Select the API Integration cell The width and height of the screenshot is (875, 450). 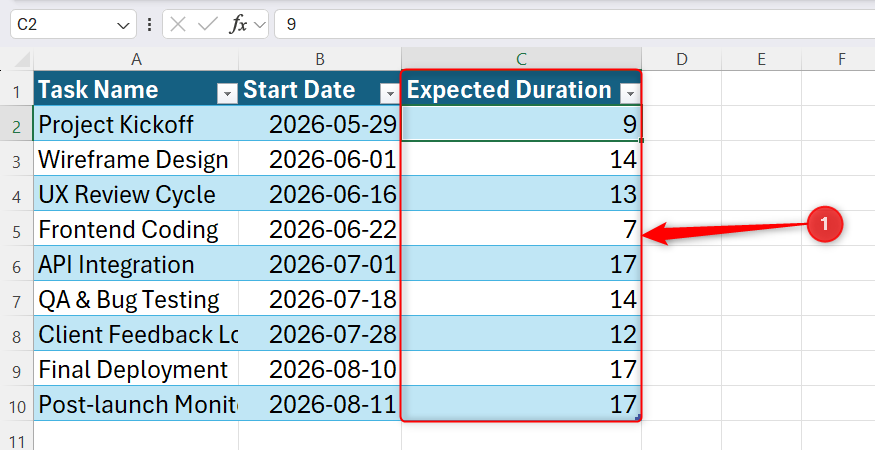(136, 264)
